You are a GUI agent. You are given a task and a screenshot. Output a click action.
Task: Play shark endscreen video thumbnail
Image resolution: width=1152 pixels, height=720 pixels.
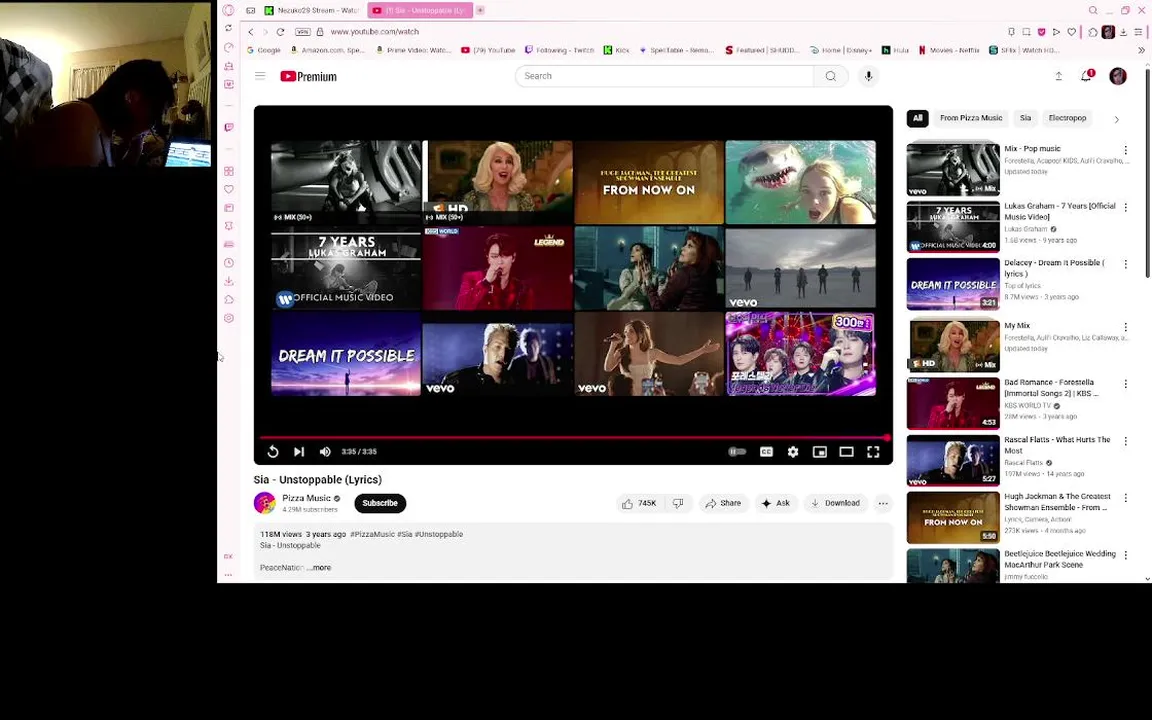(x=800, y=182)
